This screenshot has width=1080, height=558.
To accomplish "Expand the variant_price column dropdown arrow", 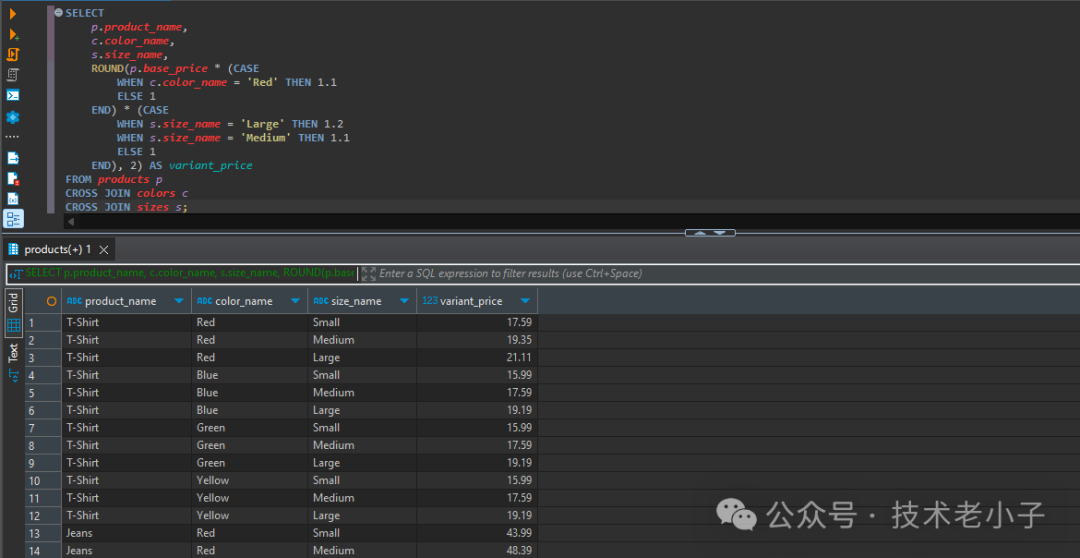I will coord(525,301).
